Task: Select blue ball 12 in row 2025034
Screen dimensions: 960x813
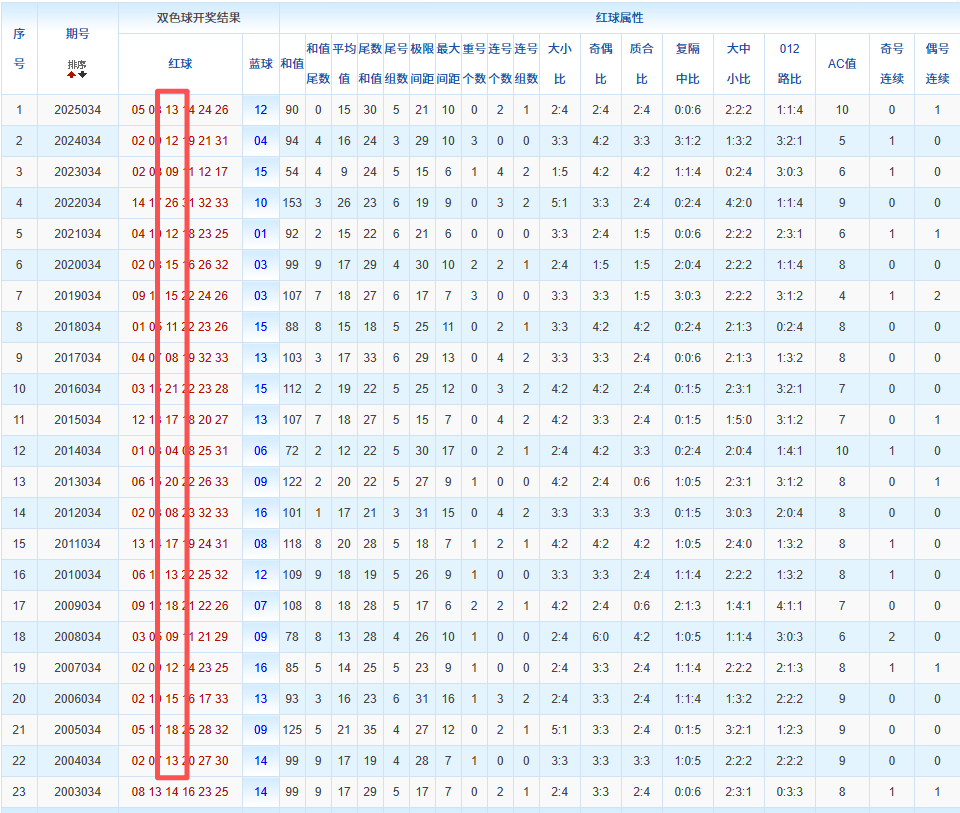Action: [261, 110]
